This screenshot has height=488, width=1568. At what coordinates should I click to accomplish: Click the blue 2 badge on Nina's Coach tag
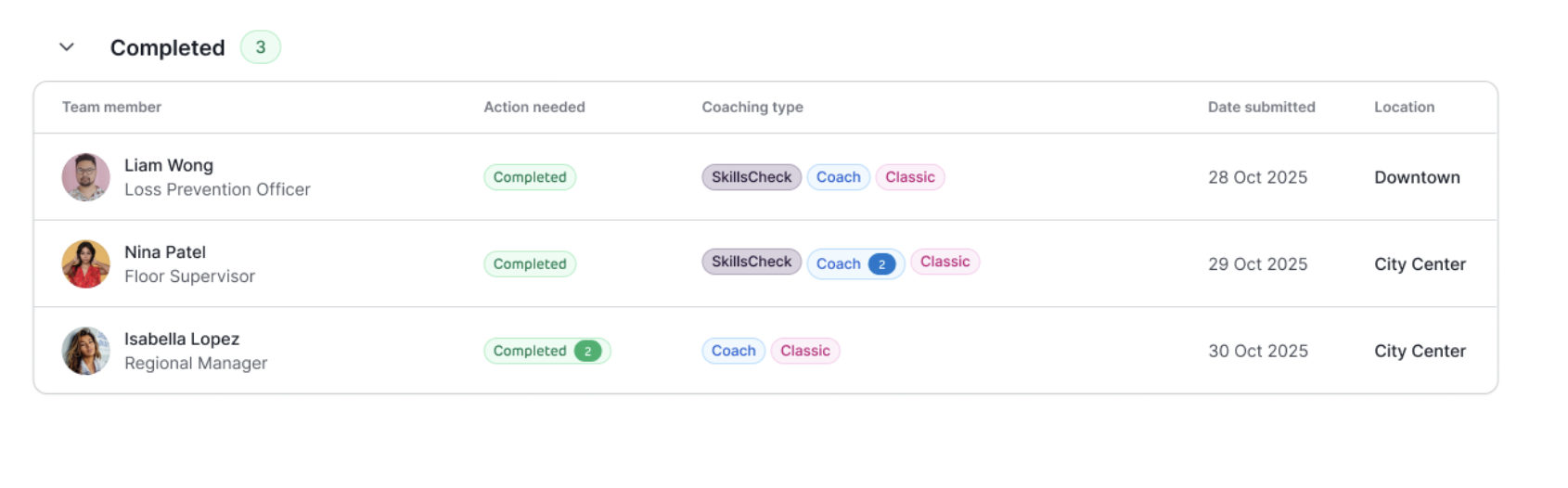coord(881,264)
